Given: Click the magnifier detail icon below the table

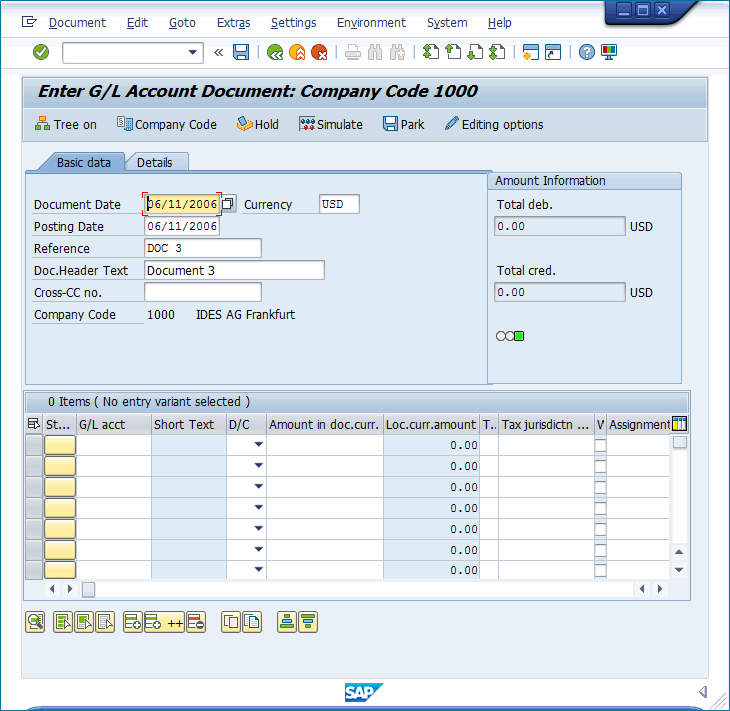Looking at the screenshot, I should click(x=35, y=622).
